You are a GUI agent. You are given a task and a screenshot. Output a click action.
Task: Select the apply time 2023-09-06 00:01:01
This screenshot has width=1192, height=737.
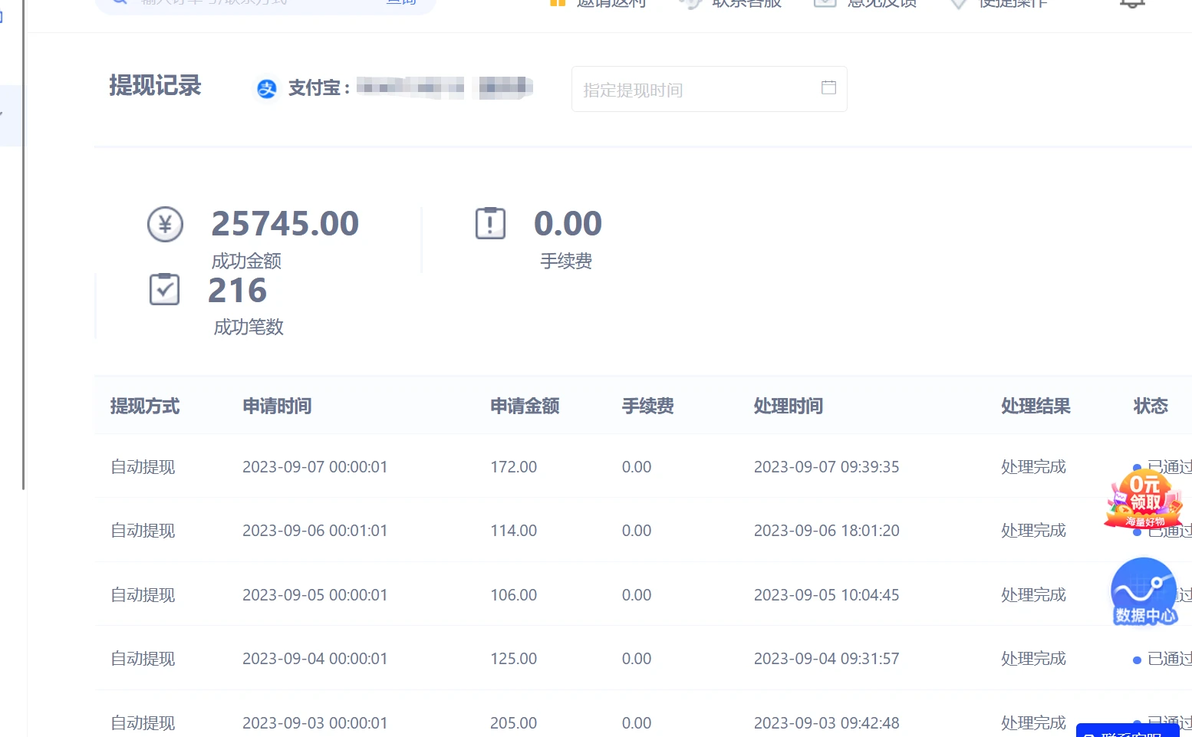click(x=315, y=531)
